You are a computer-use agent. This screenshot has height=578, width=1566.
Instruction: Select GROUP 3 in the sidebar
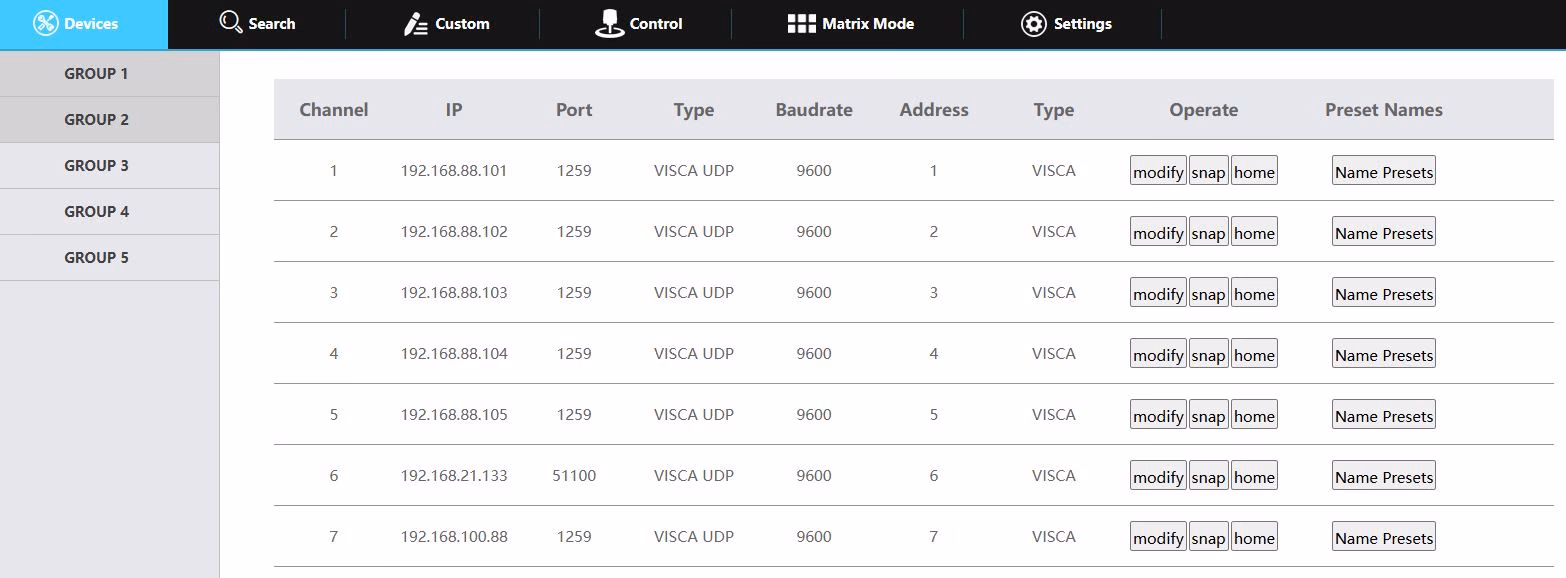[110, 166]
